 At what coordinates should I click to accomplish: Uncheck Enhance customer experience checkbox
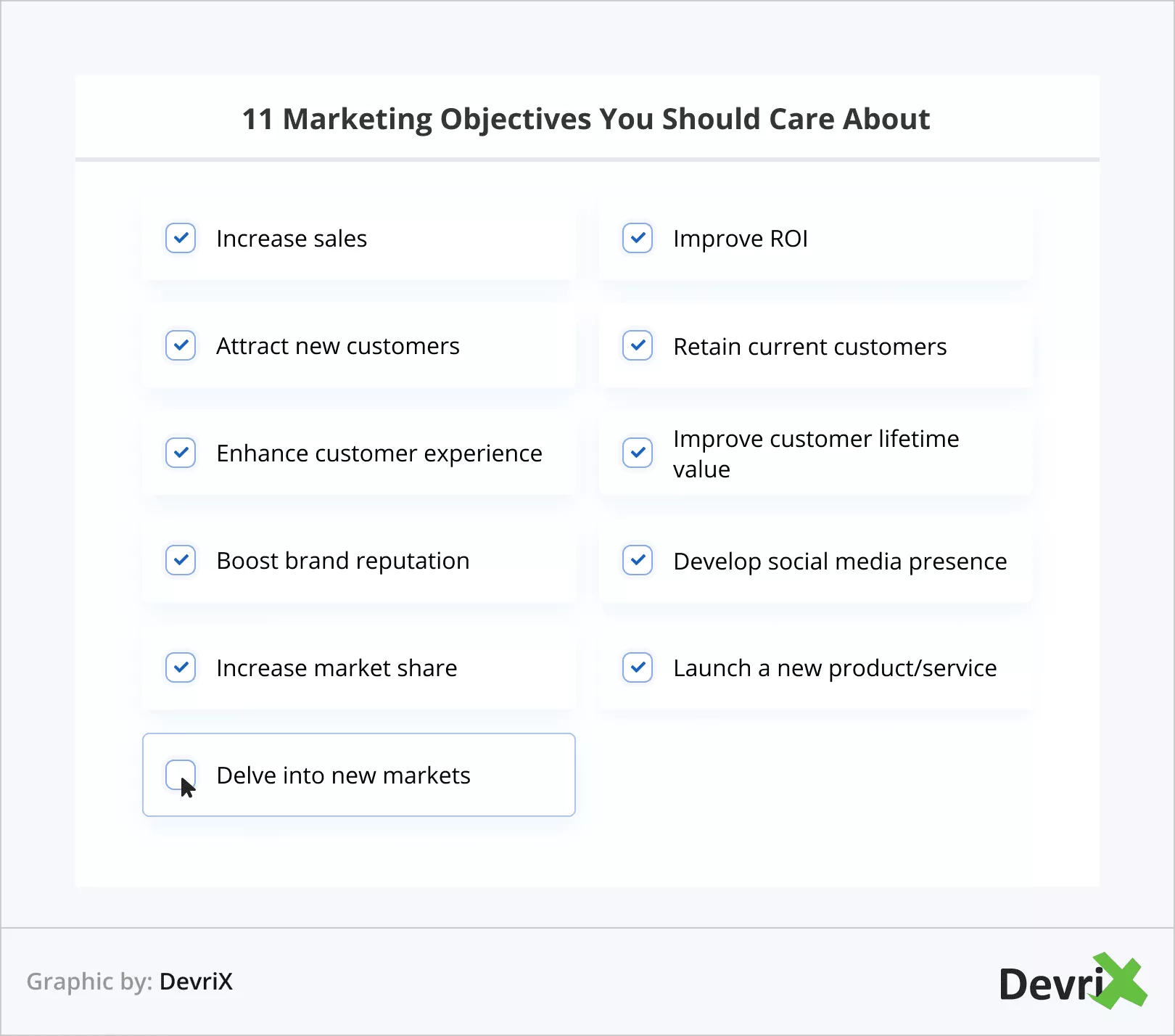pos(181,453)
